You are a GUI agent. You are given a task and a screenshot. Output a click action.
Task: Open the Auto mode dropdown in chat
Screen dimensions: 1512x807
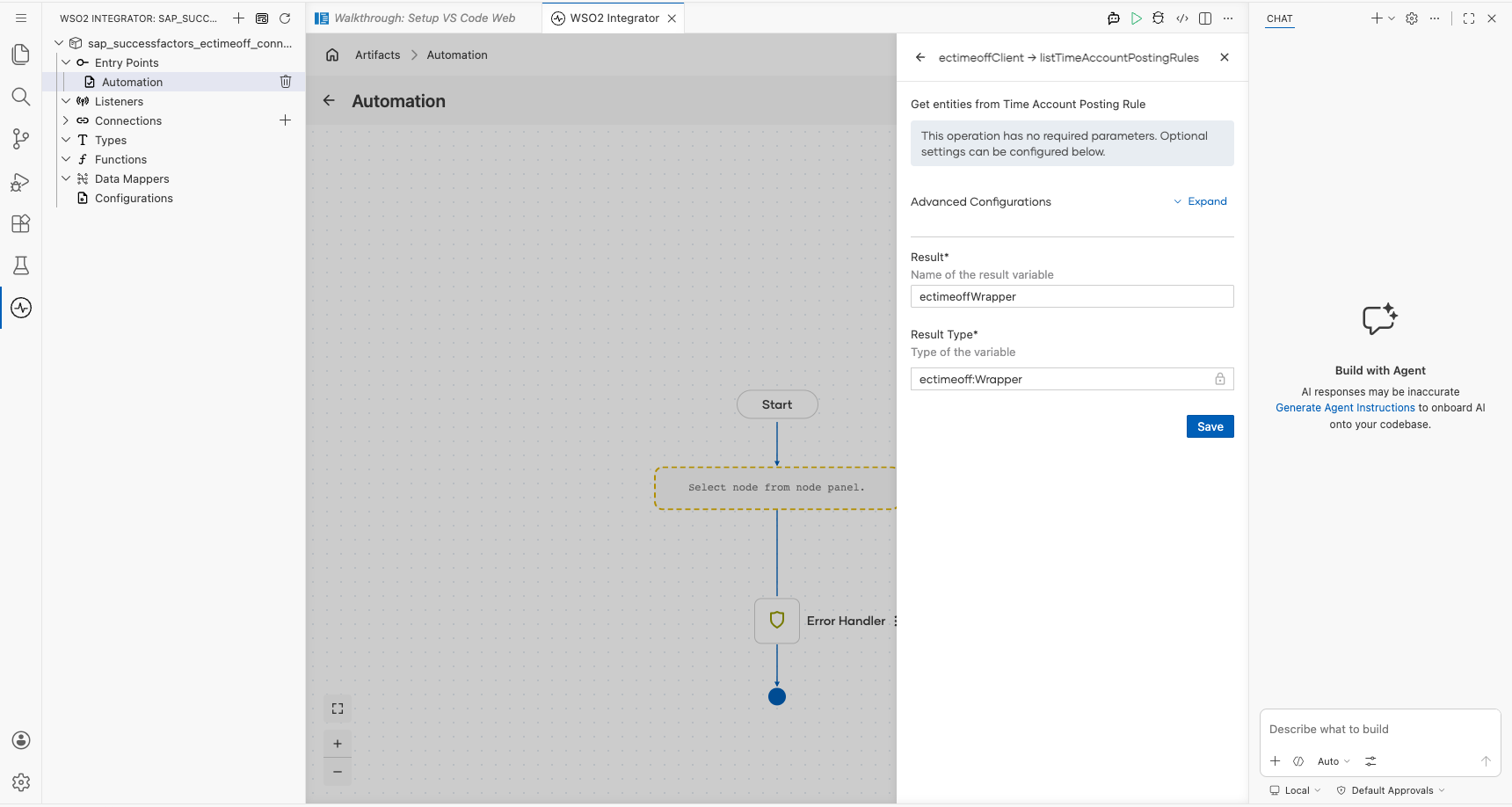tap(1334, 761)
